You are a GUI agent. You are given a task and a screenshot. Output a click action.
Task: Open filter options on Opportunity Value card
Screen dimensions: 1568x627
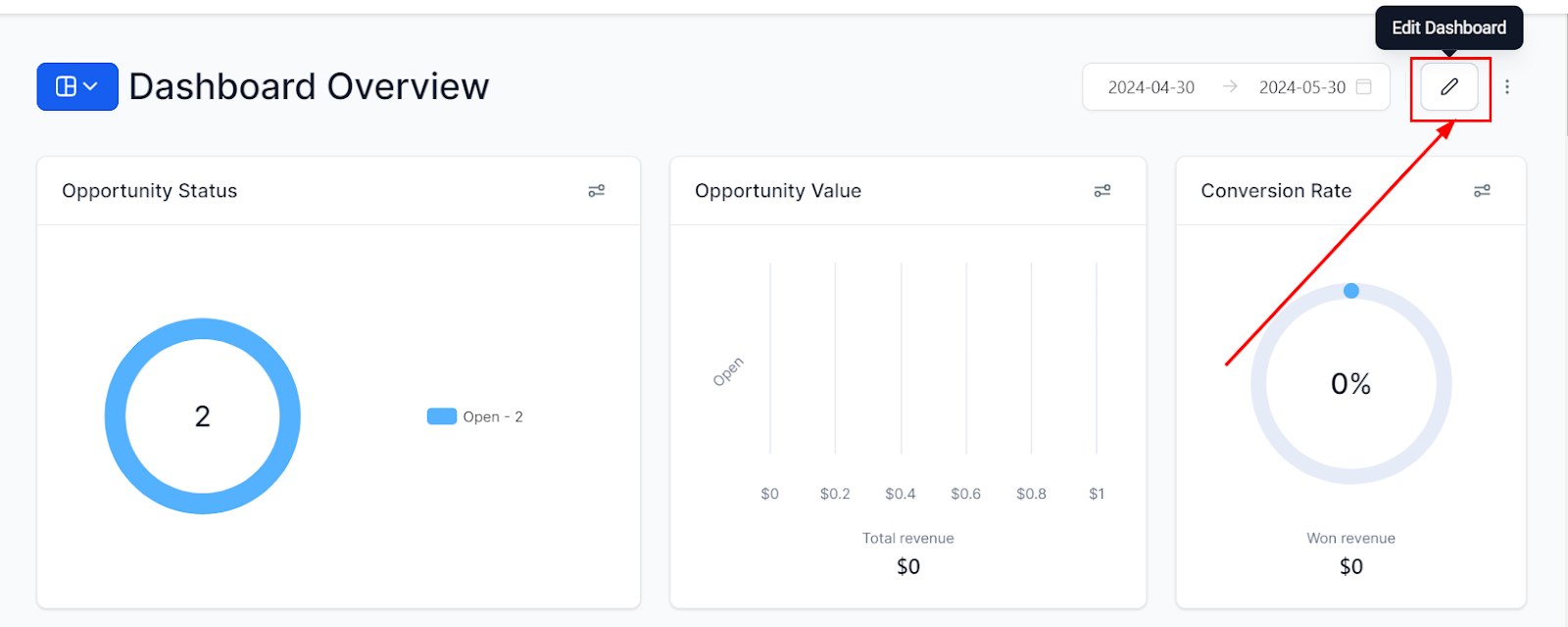coord(1103,190)
